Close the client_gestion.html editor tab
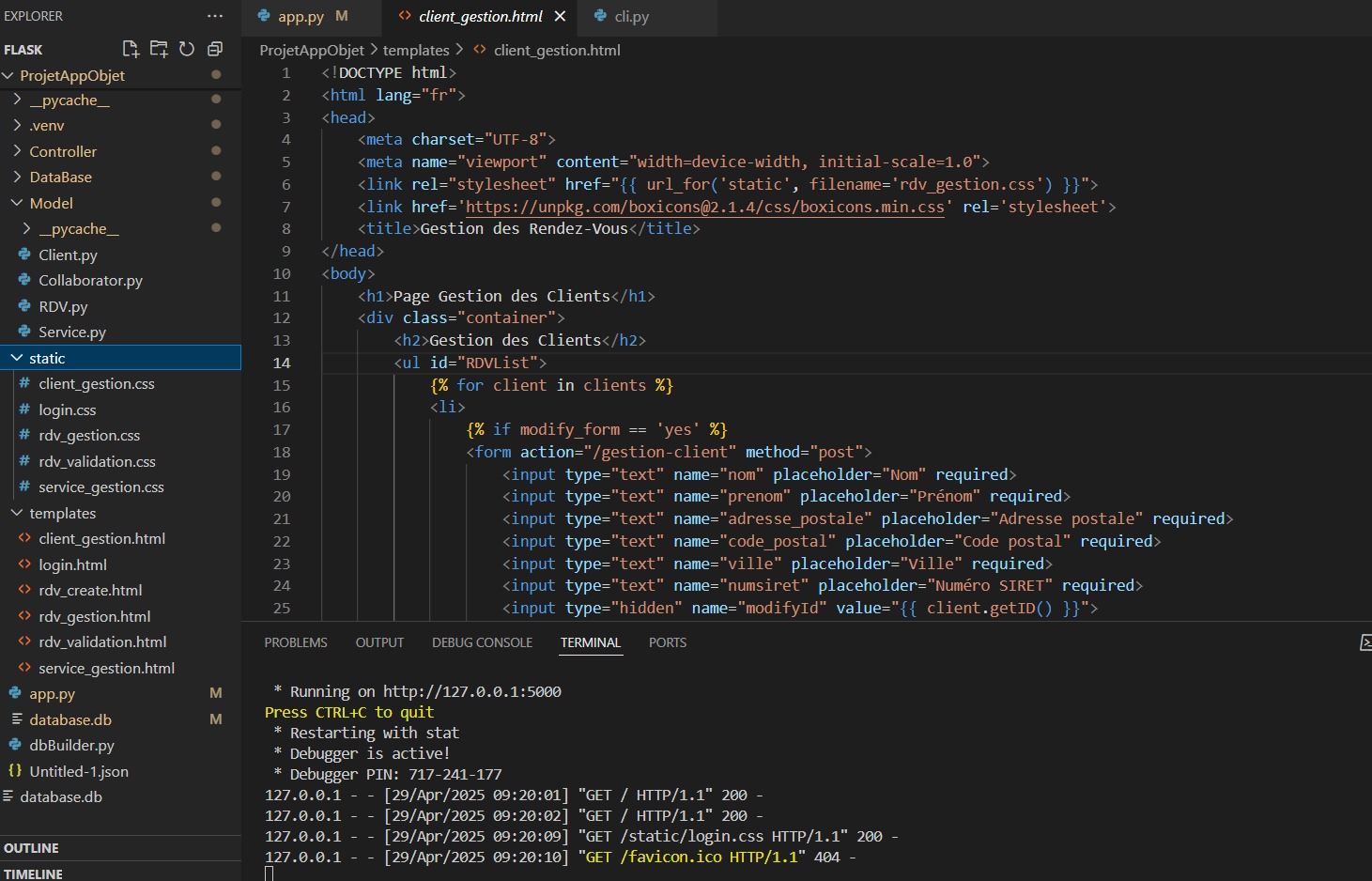 560,16
